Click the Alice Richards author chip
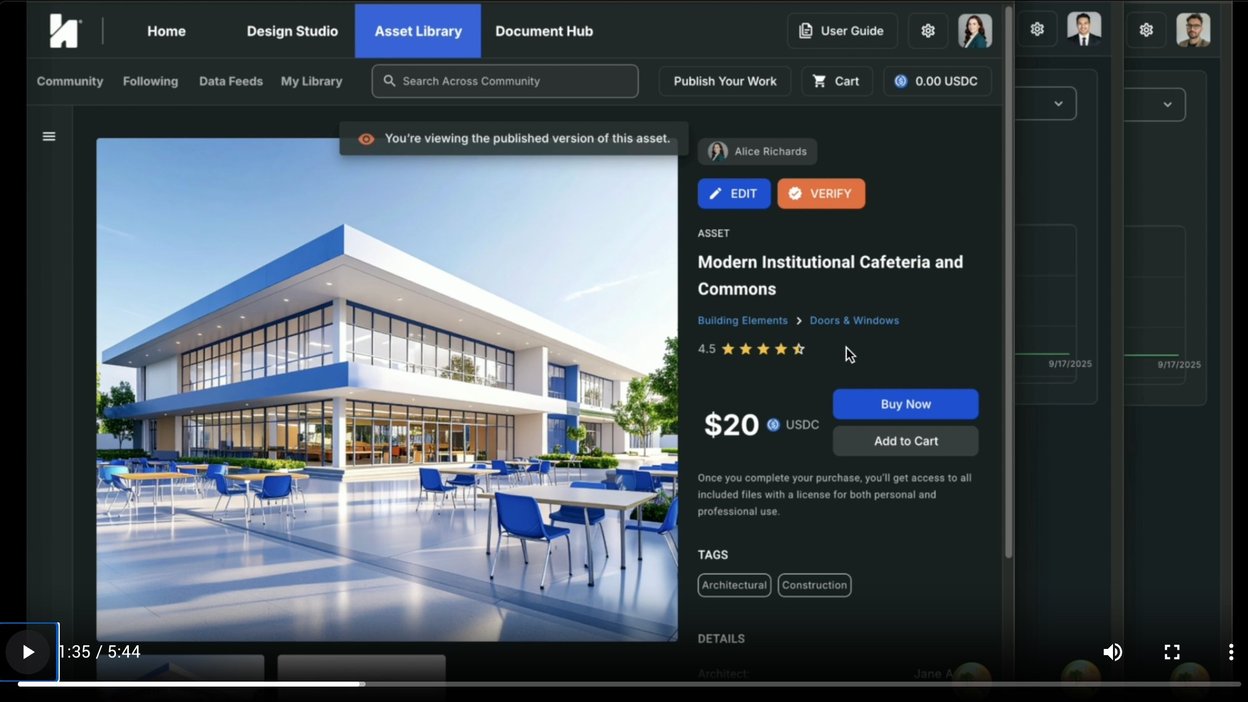Viewport: 1248px width, 702px height. click(x=757, y=152)
